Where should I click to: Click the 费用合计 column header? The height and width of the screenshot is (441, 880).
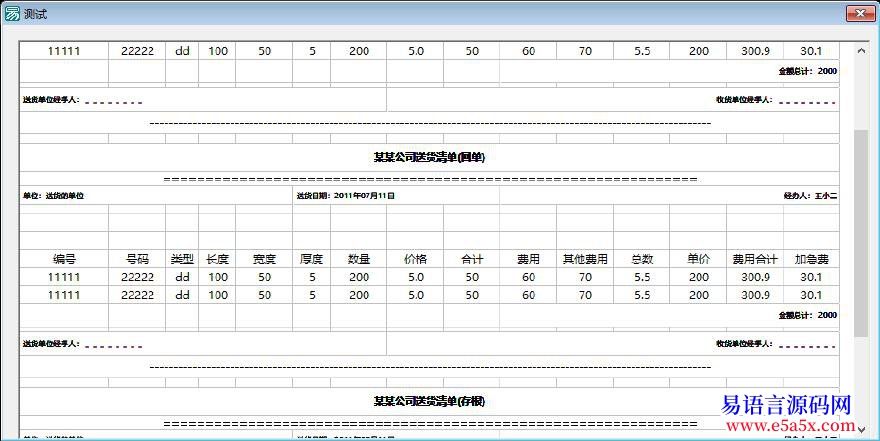(x=755, y=259)
